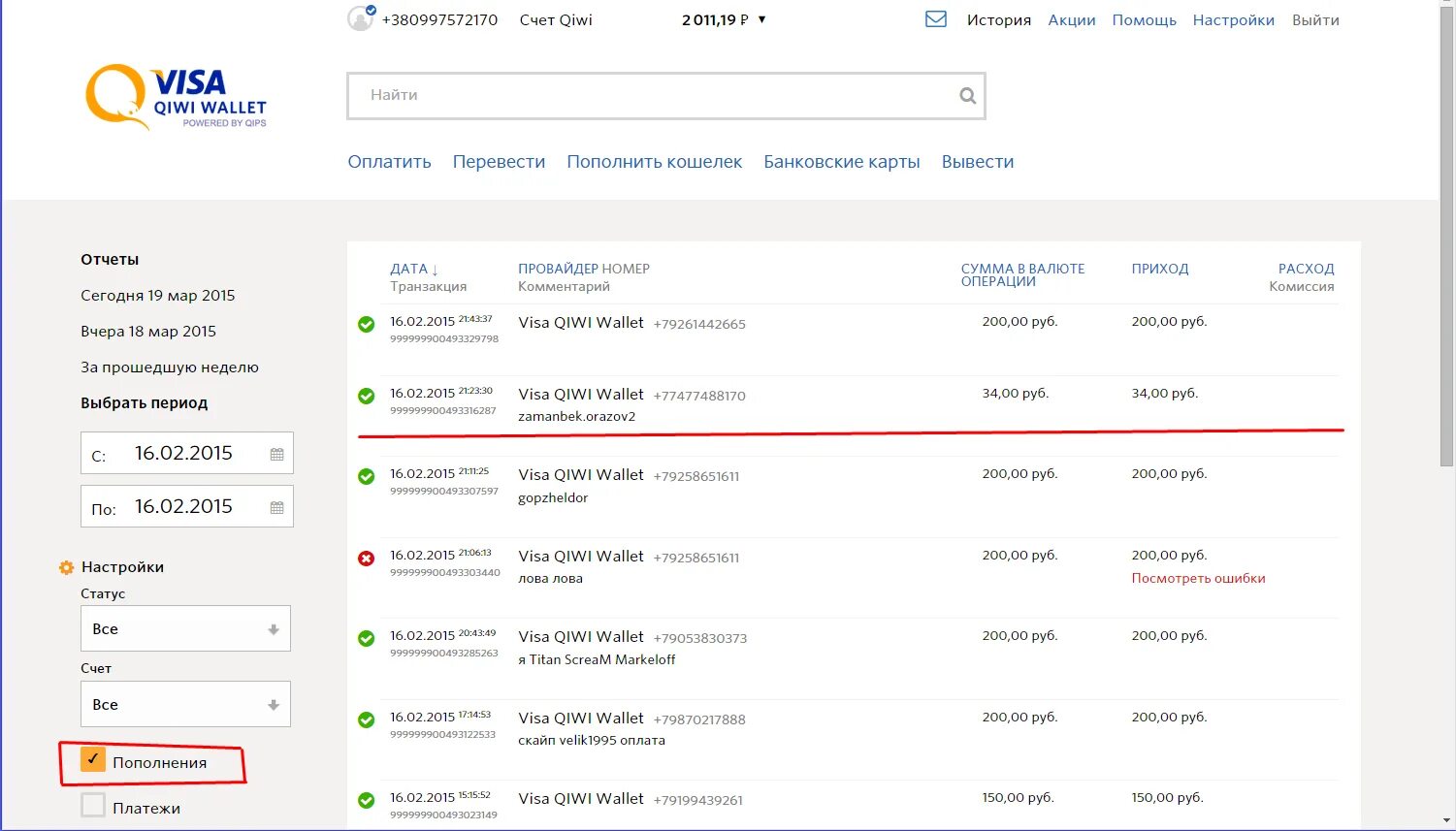
Task: Click the orange gear next to Настройки
Action: (x=67, y=567)
